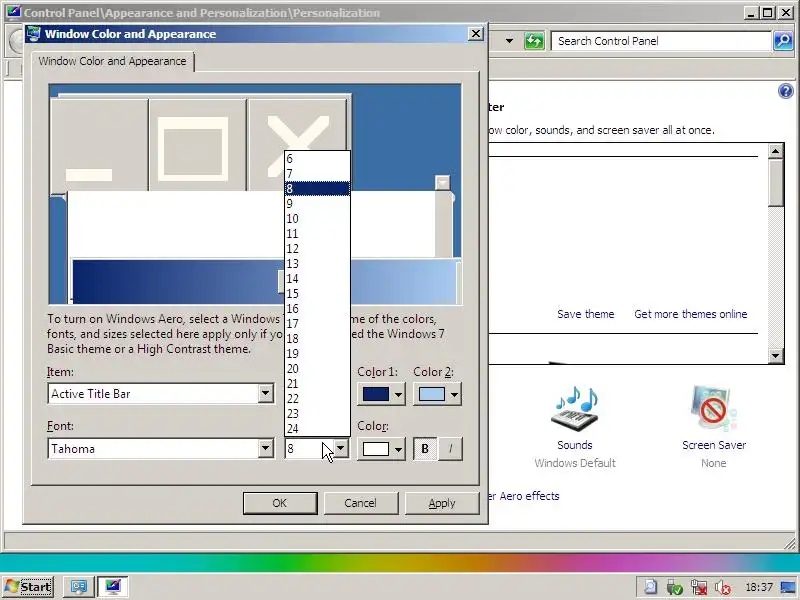Screen dimensions: 800x600
Task: Open the Start menu
Action: click(x=29, y=587)
